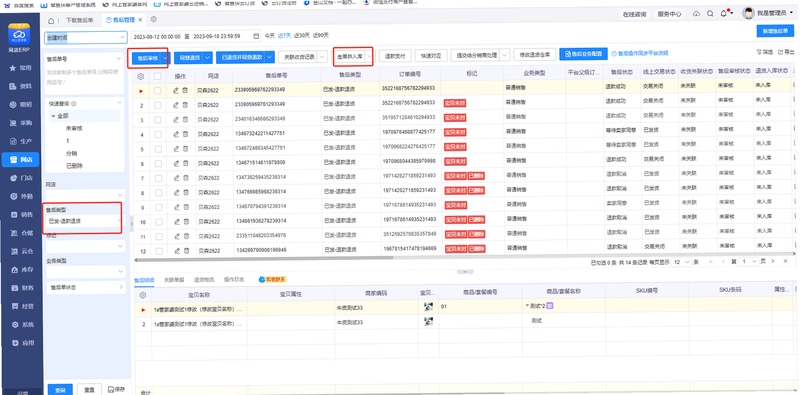Open 门店 store section in sidebar
The height and width of the screenshot is (395, 800).
[21, 178]
